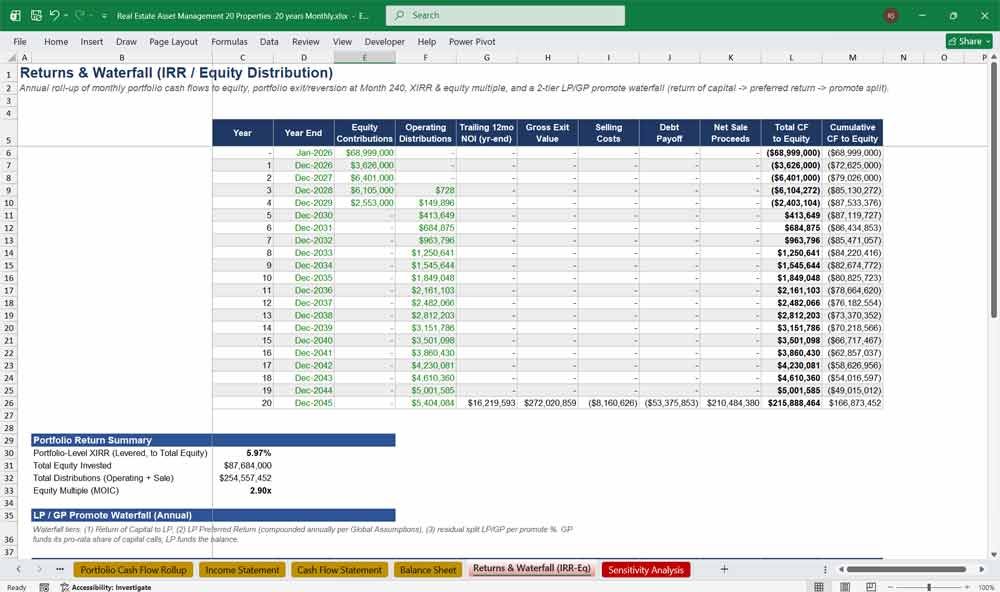Switch to Normal view icon

point(819,587)
